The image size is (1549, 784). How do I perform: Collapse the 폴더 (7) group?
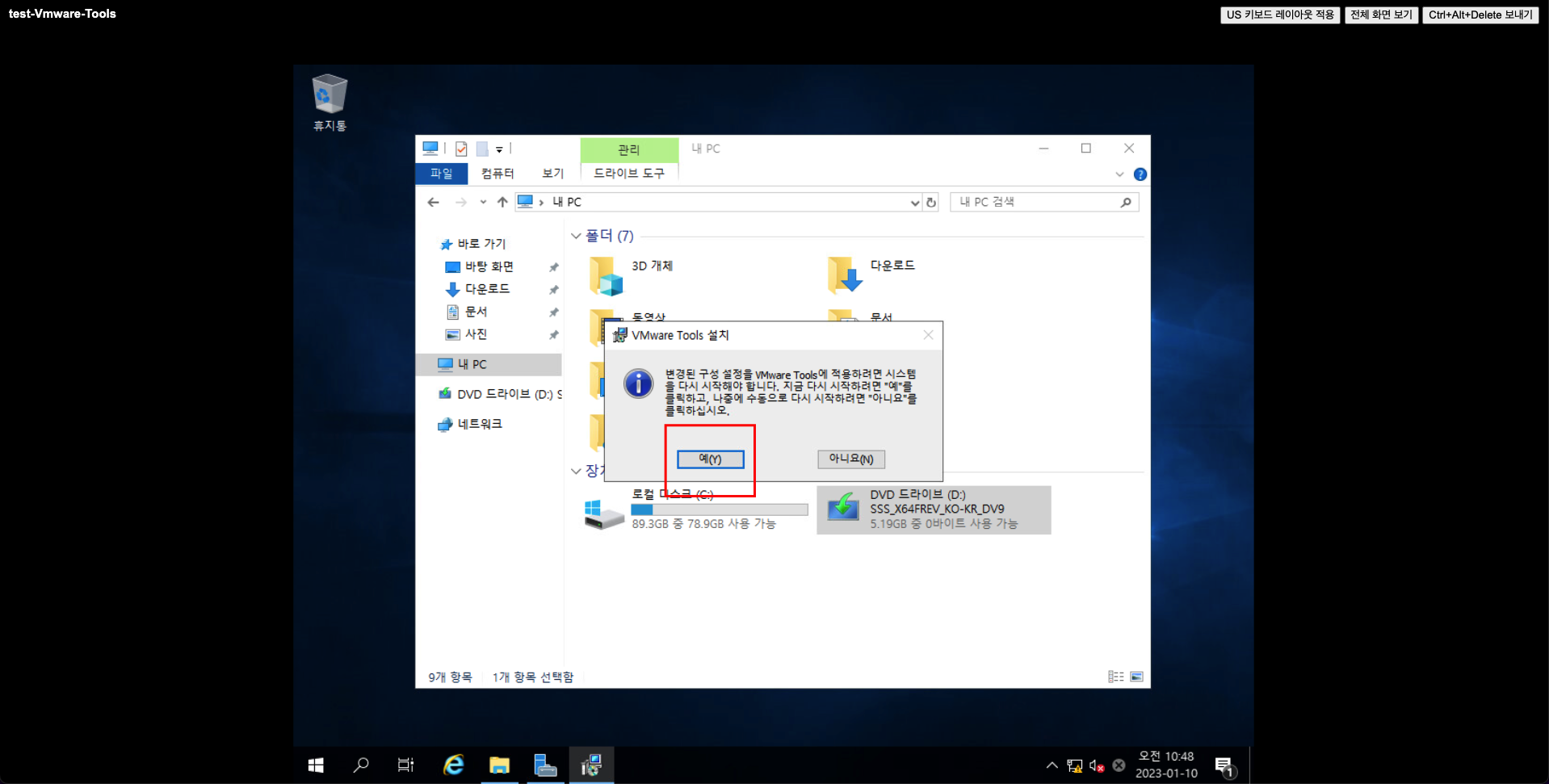(x=576, y=236)
